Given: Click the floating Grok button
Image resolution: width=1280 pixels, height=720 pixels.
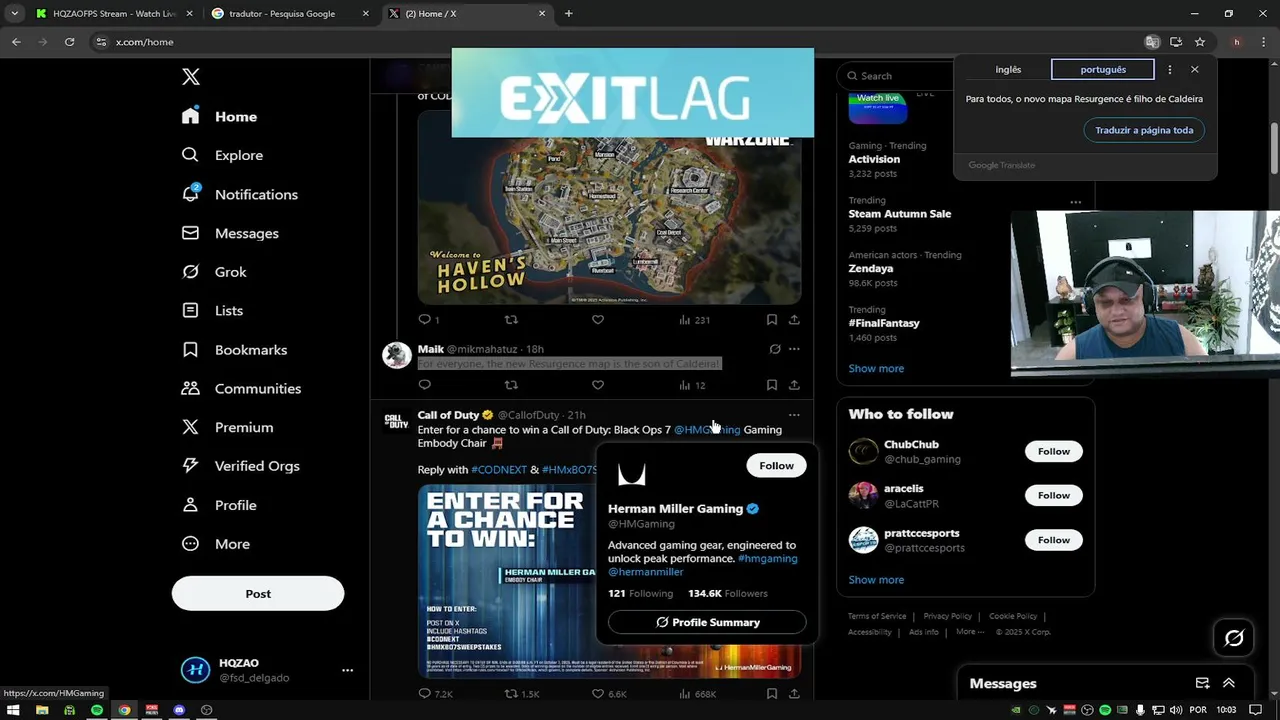Looking at the screenshot, I should (1234, 638).
